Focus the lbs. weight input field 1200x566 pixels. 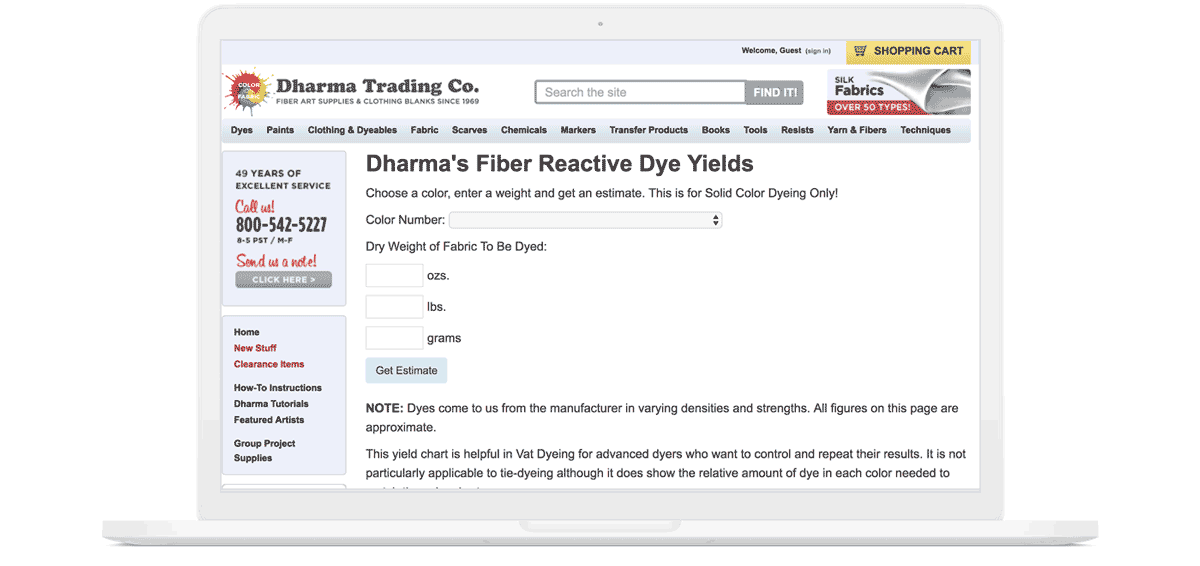[394, 307]
